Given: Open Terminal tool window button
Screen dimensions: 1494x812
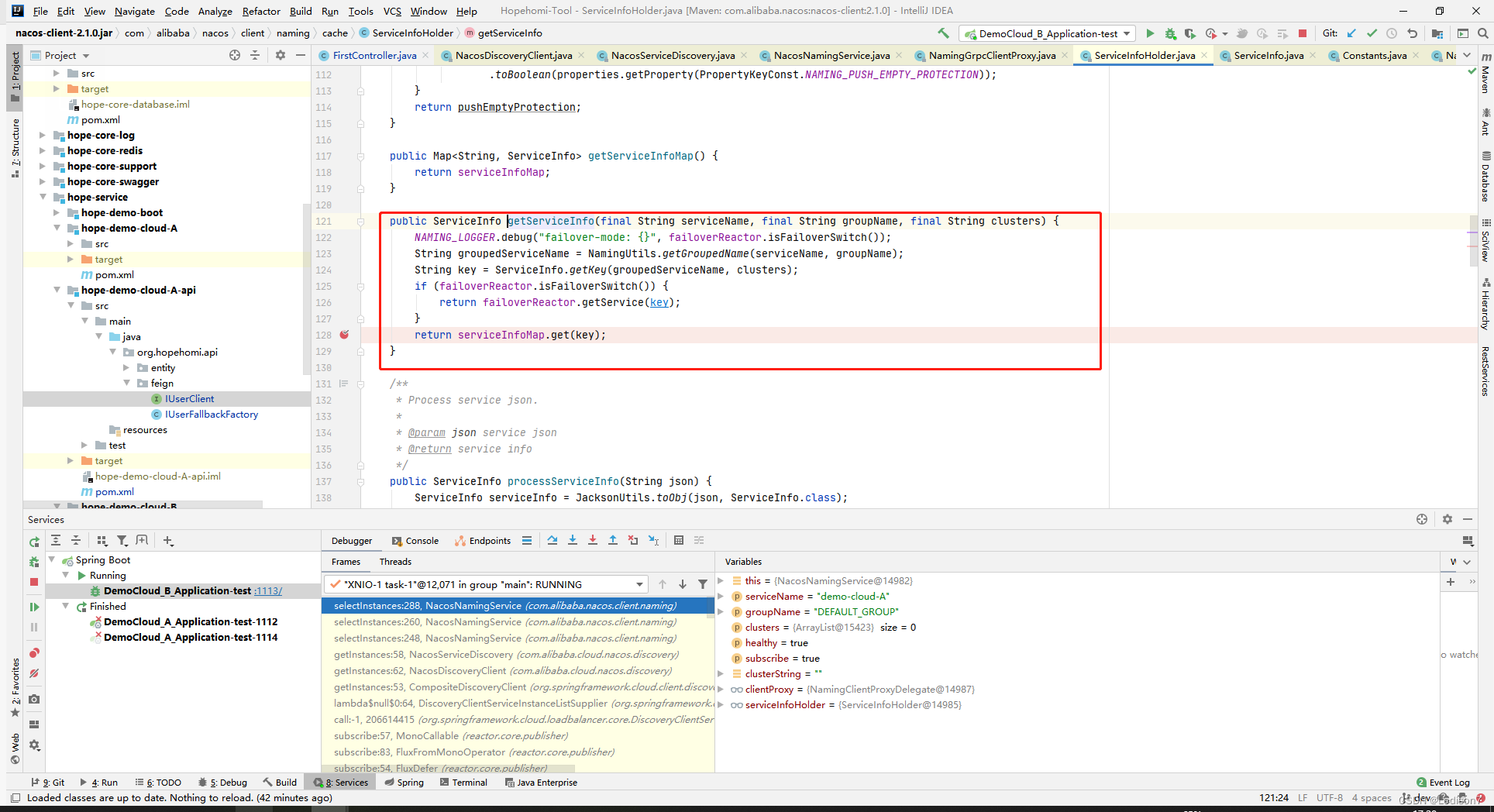Looking at the screenshot, I should pyautogui.click(x=463, y=783).
